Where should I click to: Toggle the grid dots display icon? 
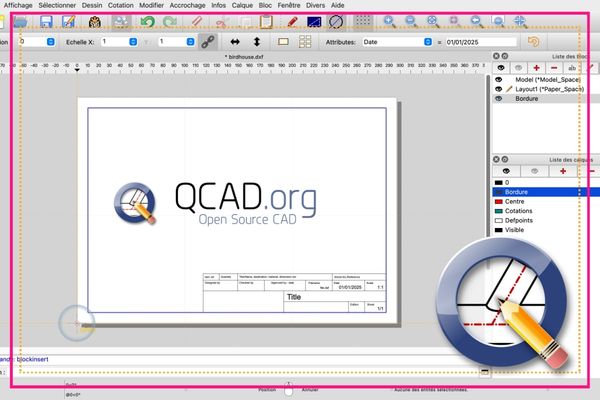pyautogui.click(x=362, y=21)
